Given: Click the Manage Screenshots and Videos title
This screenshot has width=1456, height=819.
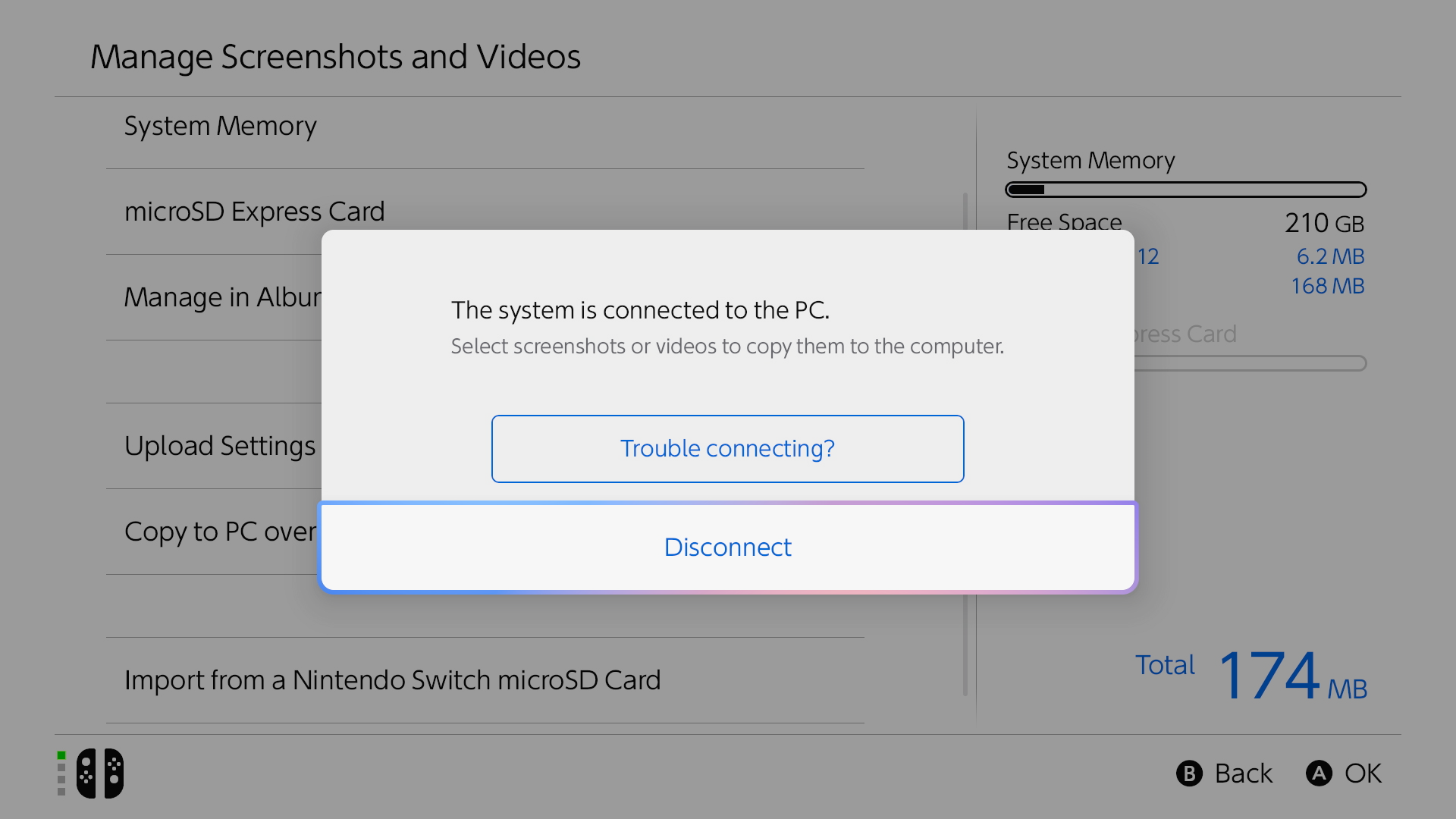Looking at the screenshot, I should coord(336,56).
